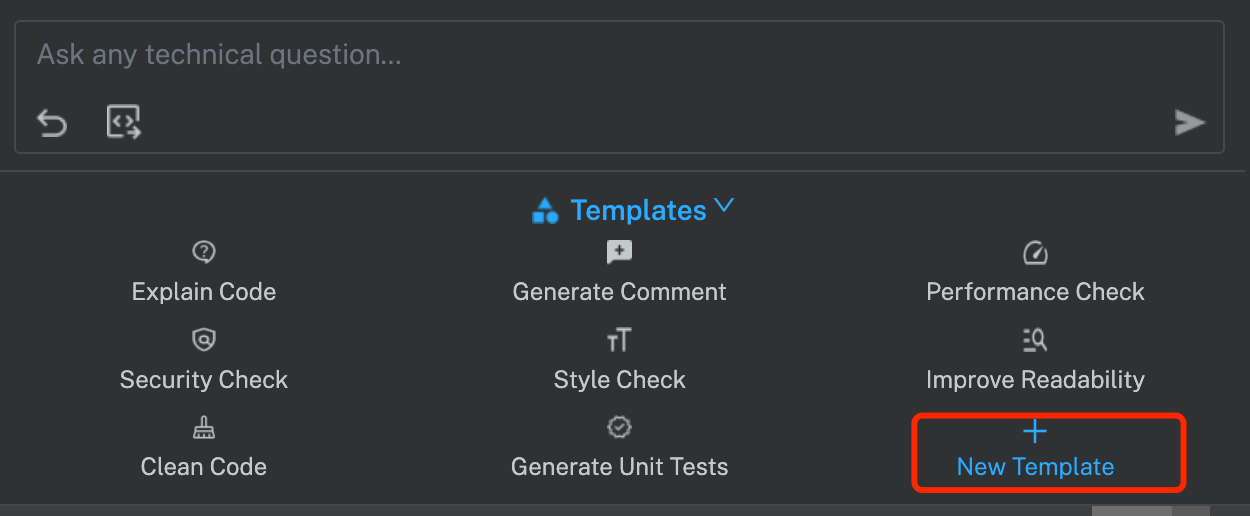Click the checkmark badge icon above Generate Unit Tests
The width and height of the screenshot is (1250, 516).
tap(620, 428)
